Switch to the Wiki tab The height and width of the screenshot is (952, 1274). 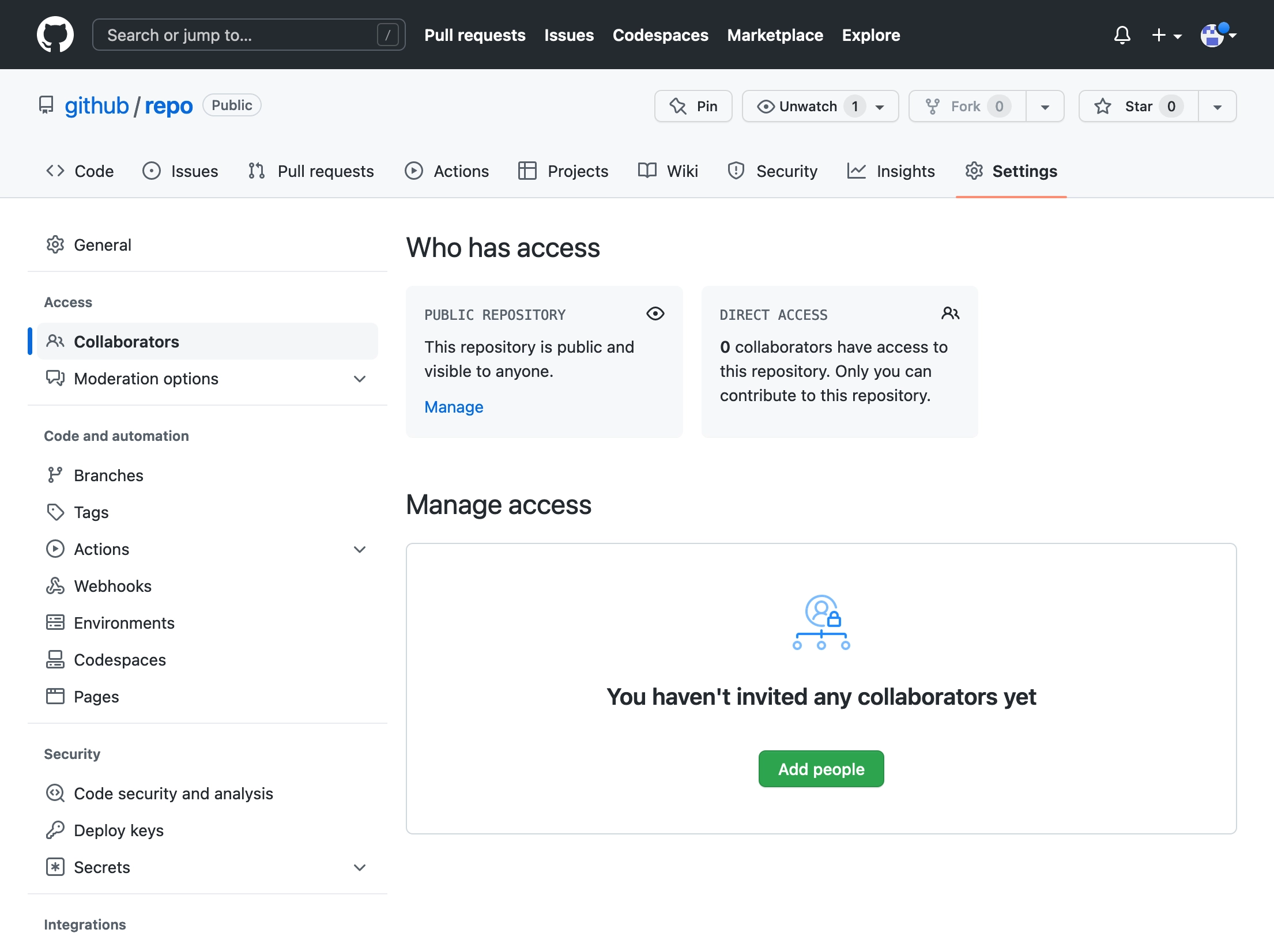click(668, 171)
